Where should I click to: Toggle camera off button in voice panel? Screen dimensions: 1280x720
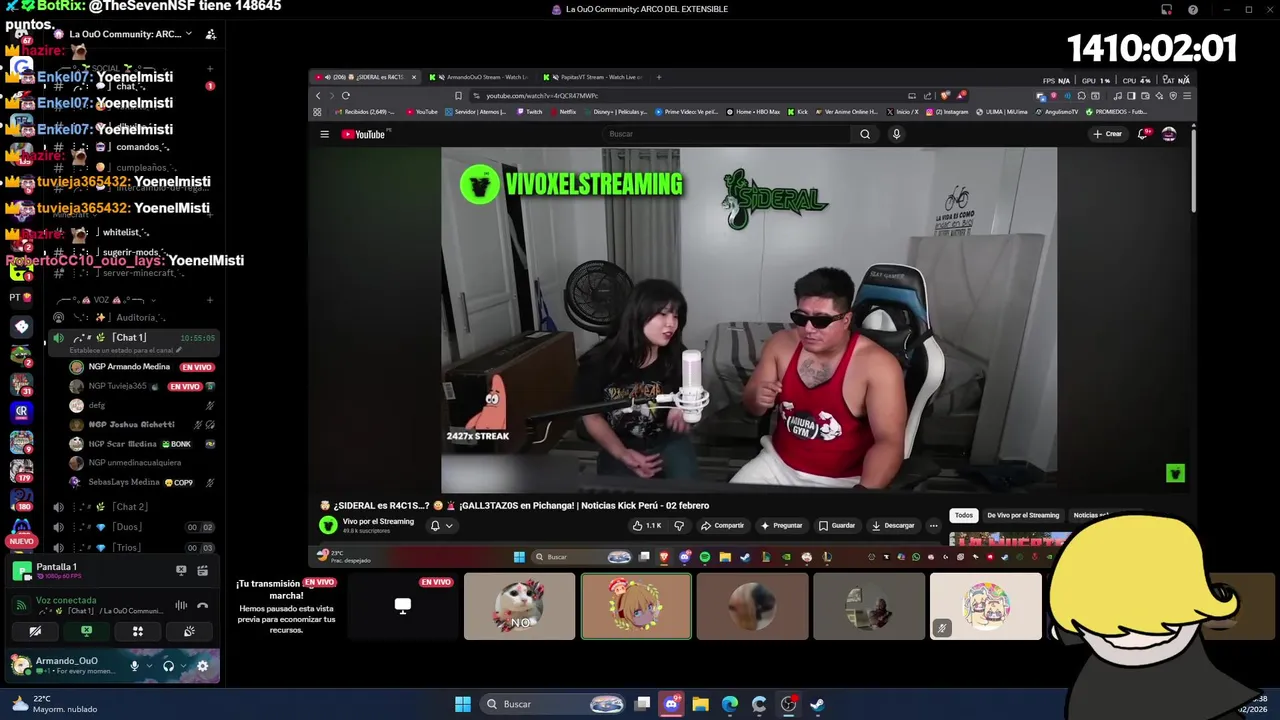click(35, 631)
